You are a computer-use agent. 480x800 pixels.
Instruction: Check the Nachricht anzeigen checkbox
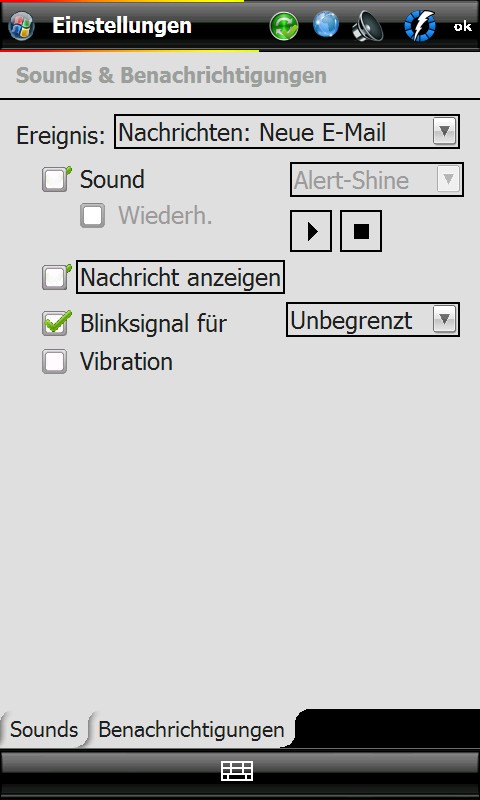(55, 278)
